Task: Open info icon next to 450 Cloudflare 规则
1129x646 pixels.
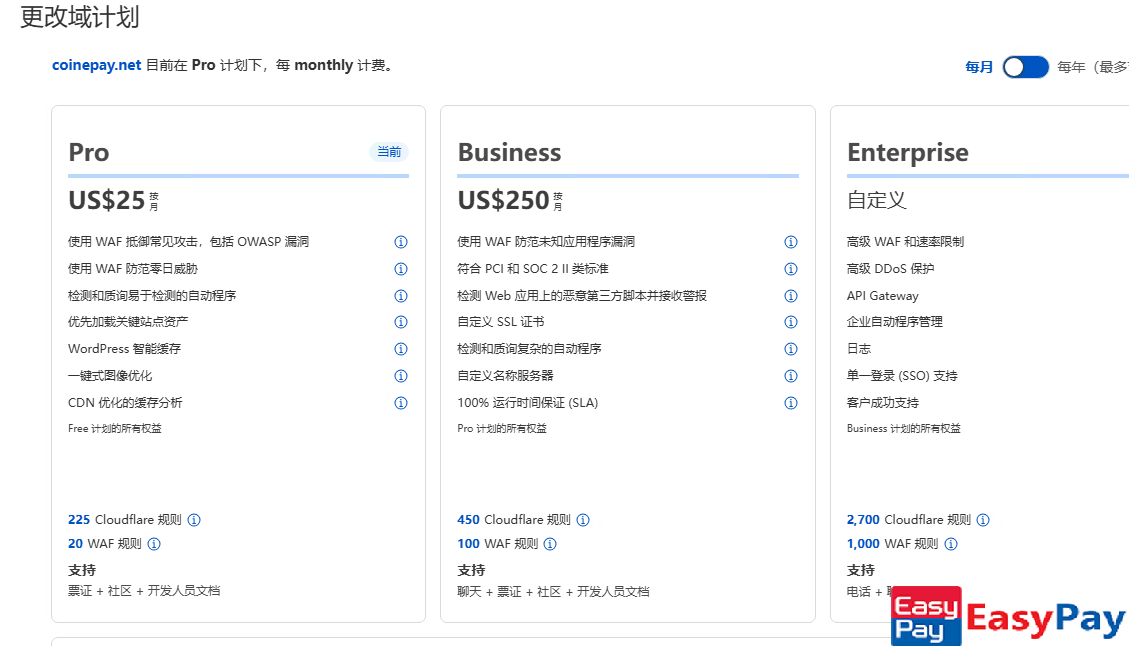Action: click(583, 520)
